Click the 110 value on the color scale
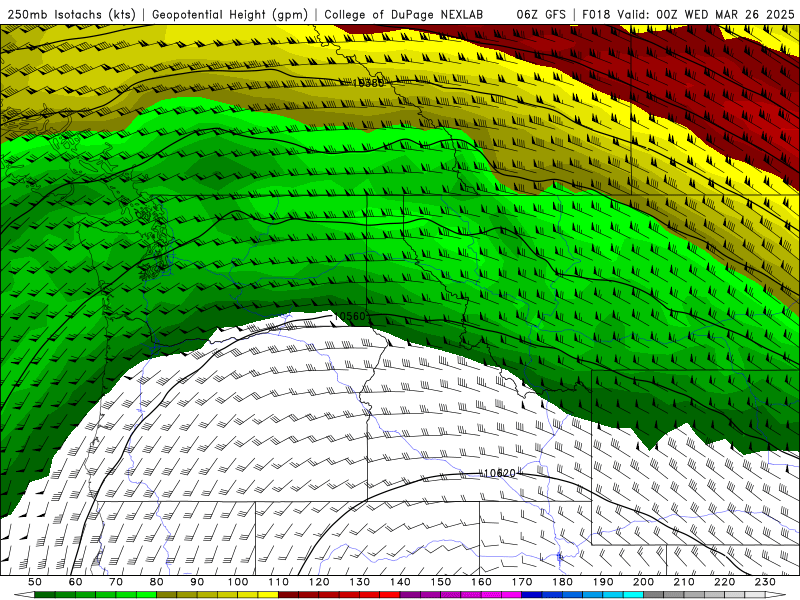Image resolution: width=800 pixels, height=600 pixels. [x=278, y=582]
